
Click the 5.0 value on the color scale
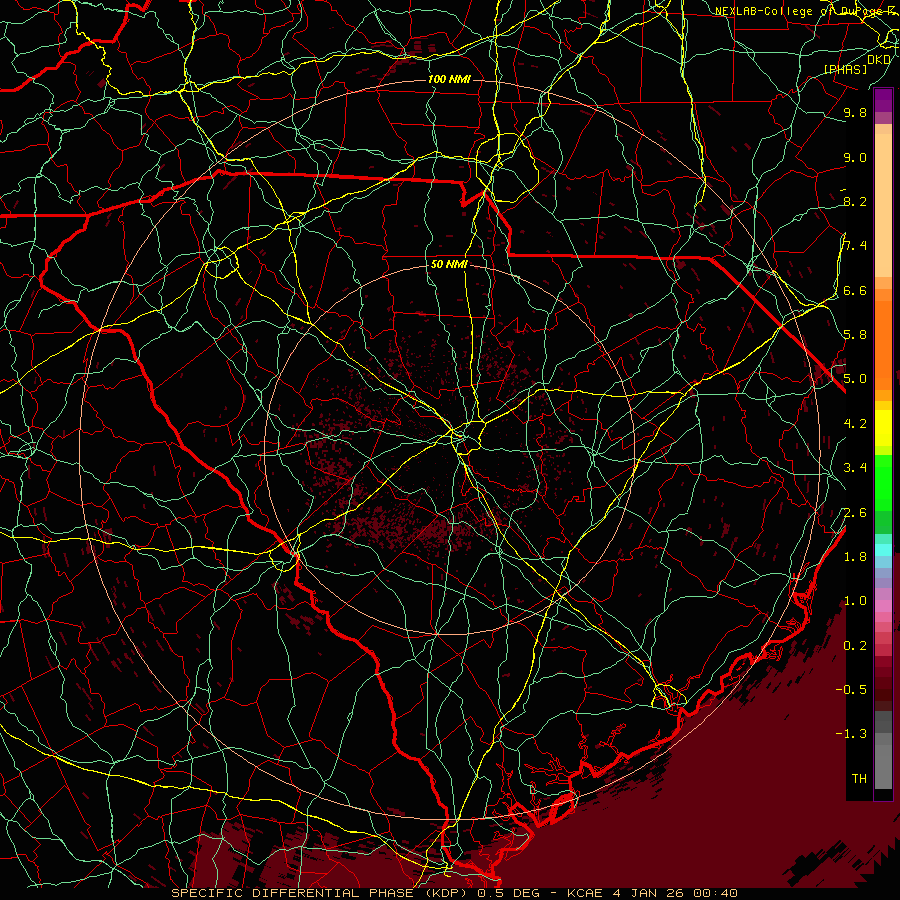tap(855, 379)
